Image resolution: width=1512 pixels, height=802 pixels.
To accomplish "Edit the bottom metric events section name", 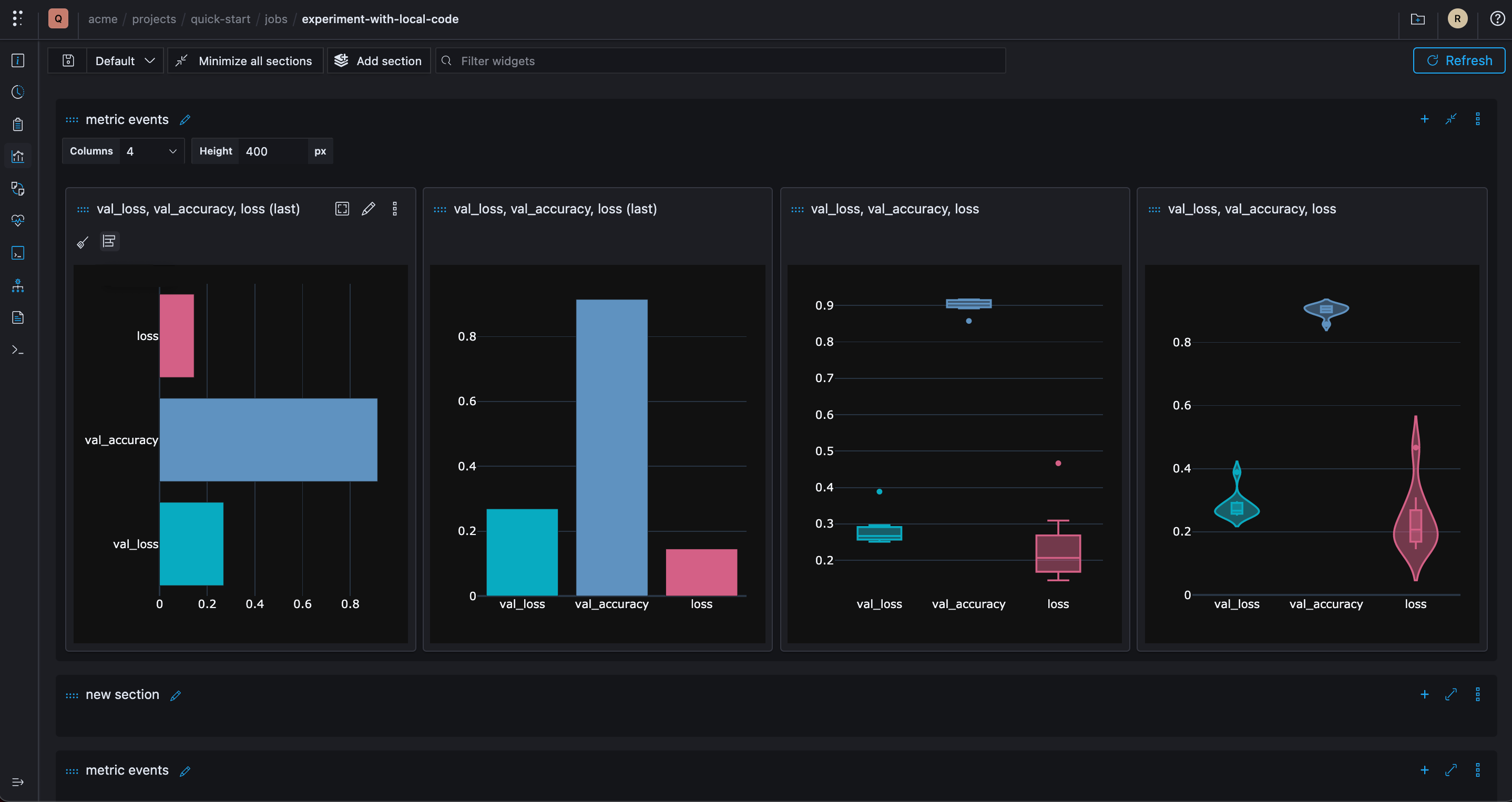I will point(185,771).
